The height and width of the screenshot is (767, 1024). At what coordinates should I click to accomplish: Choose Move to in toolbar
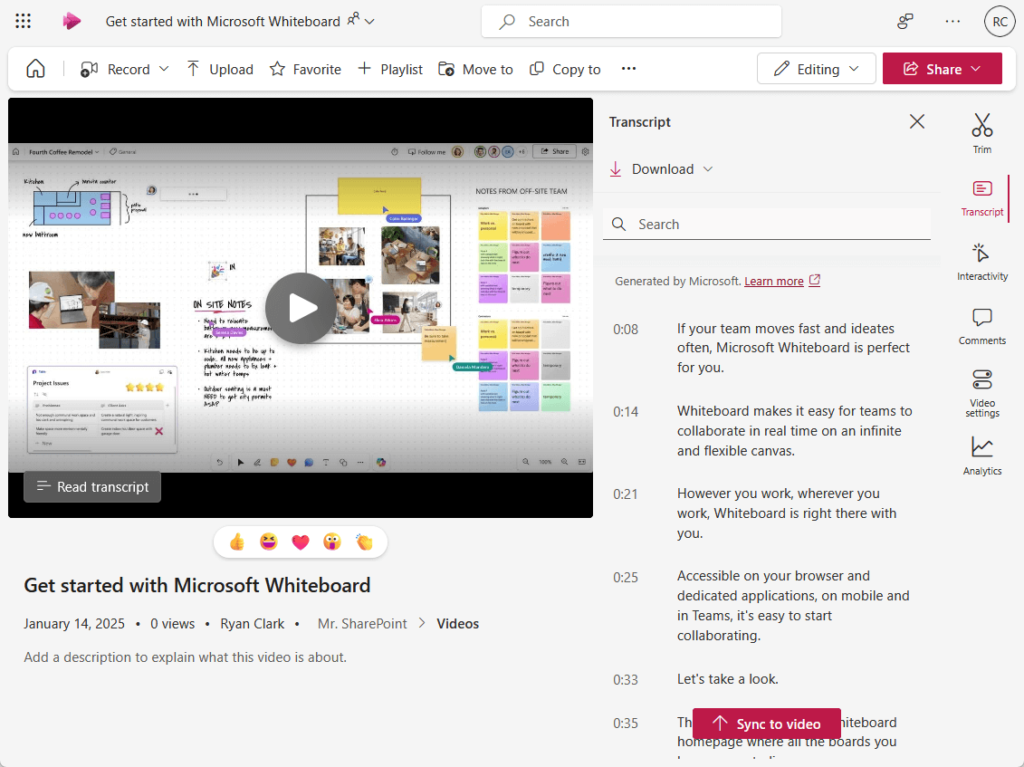475,69
